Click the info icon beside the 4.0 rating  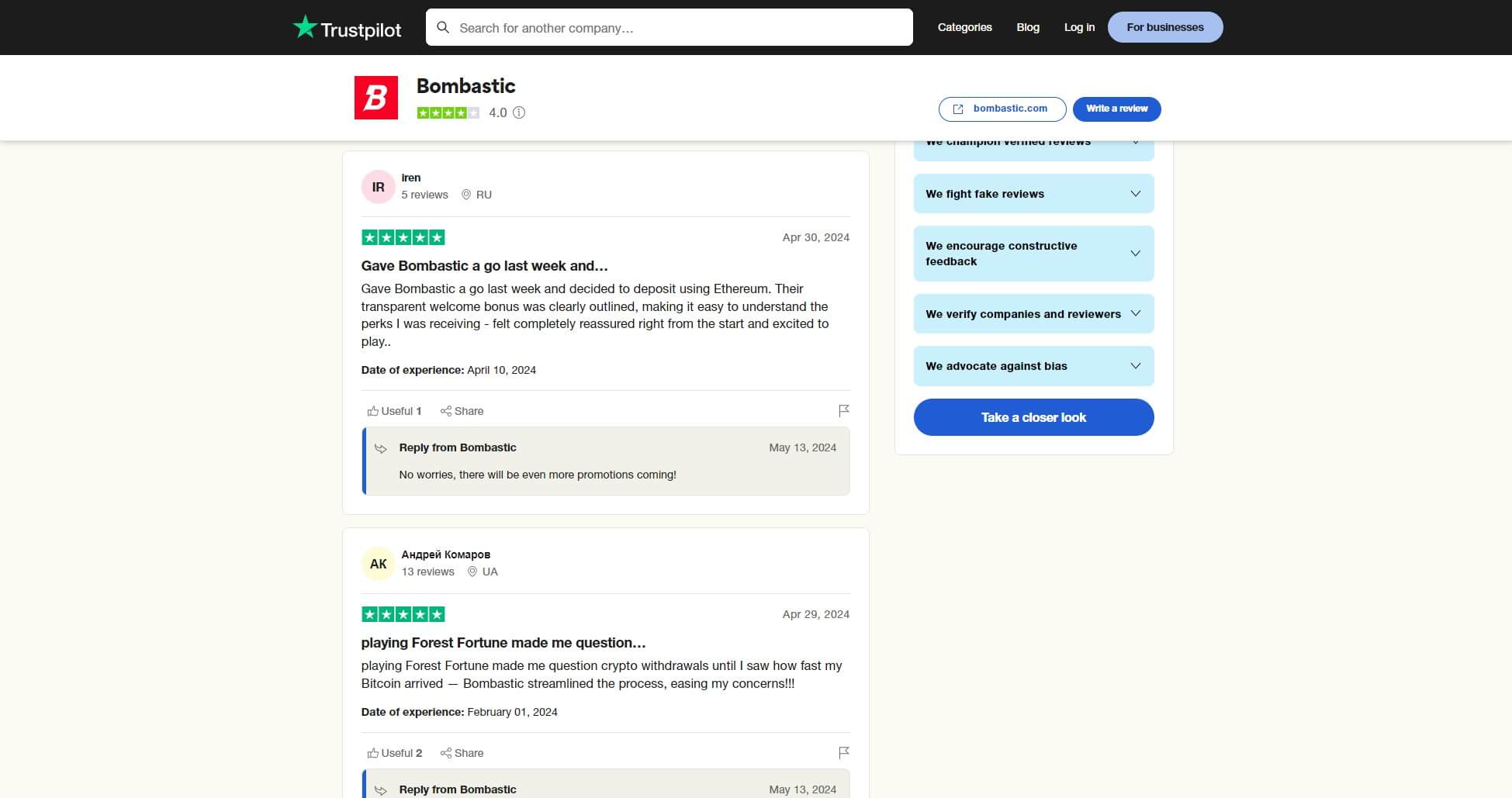pyautogui.click(x=519, y=113)
